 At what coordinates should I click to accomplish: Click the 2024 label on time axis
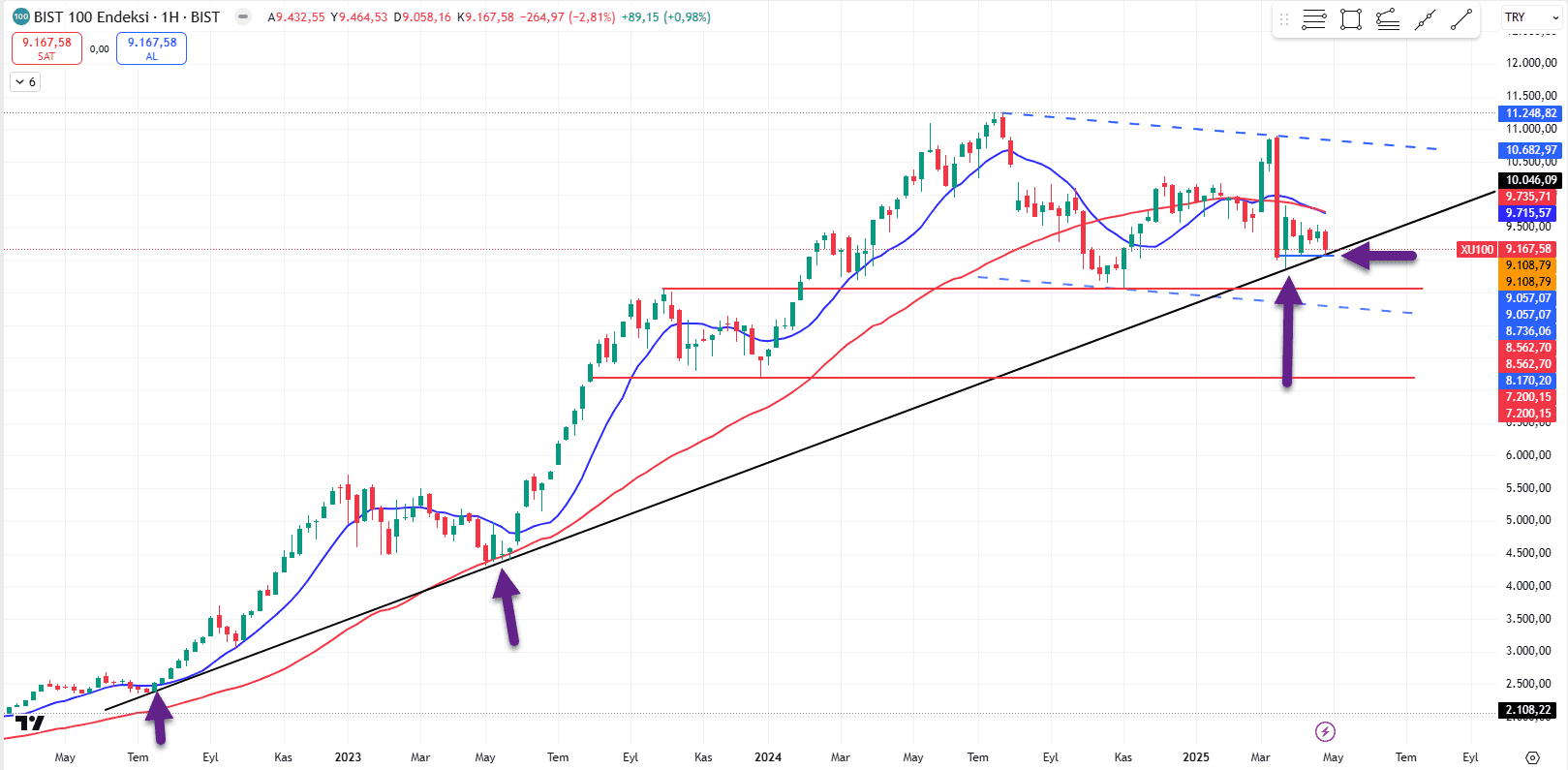tap(768, 757)
